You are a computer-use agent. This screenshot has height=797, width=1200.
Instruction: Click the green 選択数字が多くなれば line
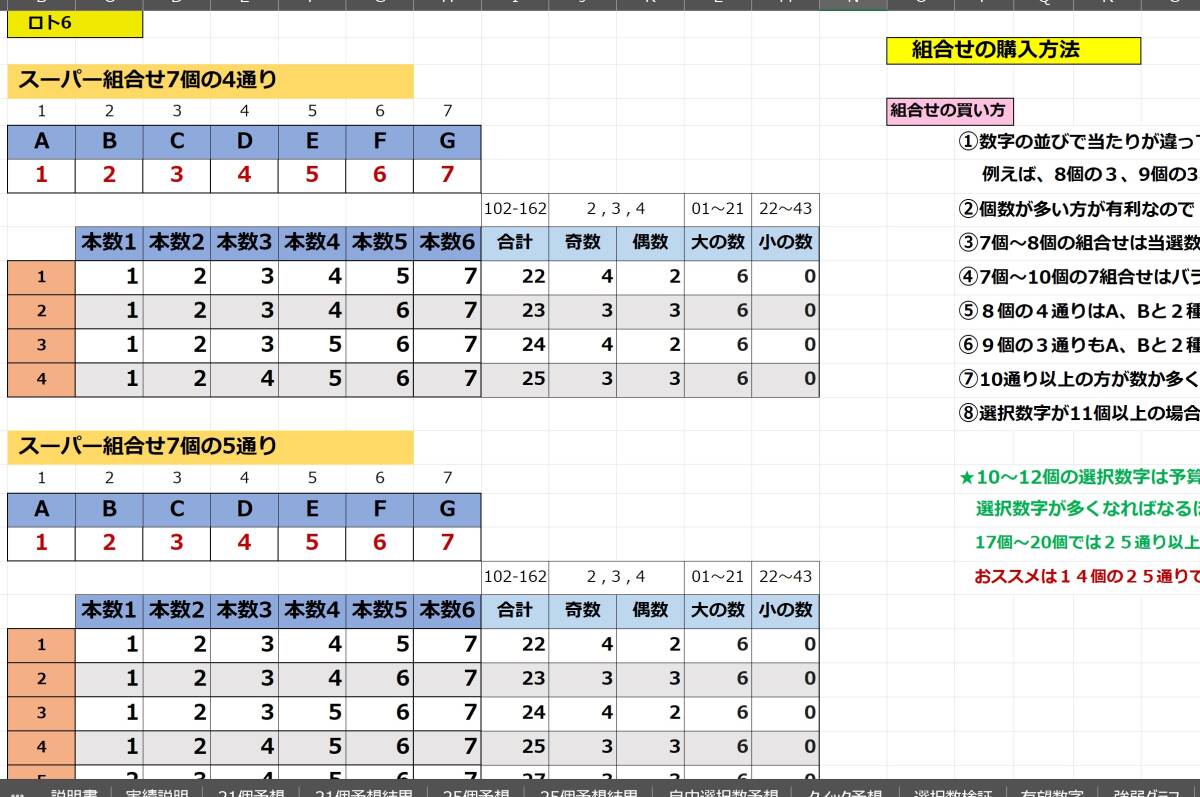1087,509
